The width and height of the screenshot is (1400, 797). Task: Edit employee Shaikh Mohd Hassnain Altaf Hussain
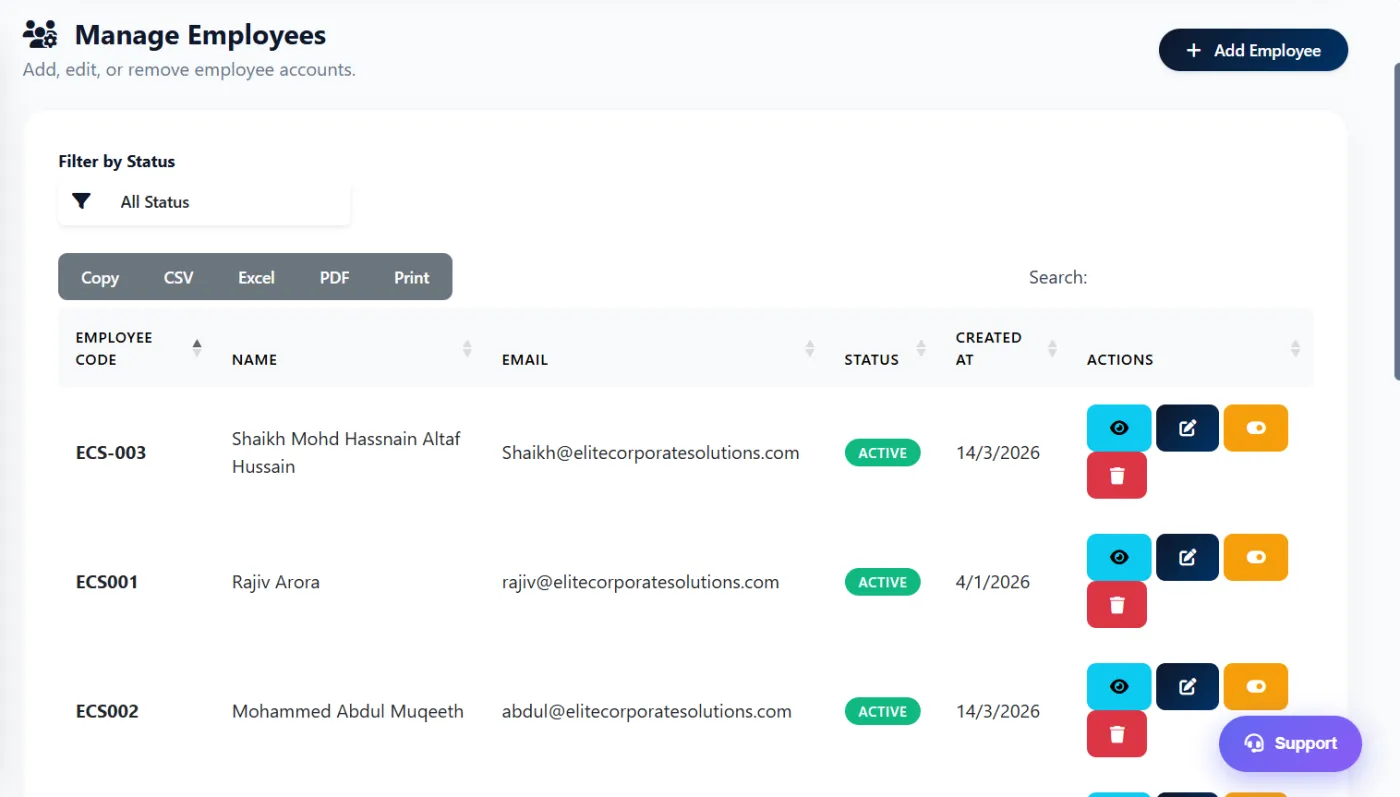tap(1187, 428)
